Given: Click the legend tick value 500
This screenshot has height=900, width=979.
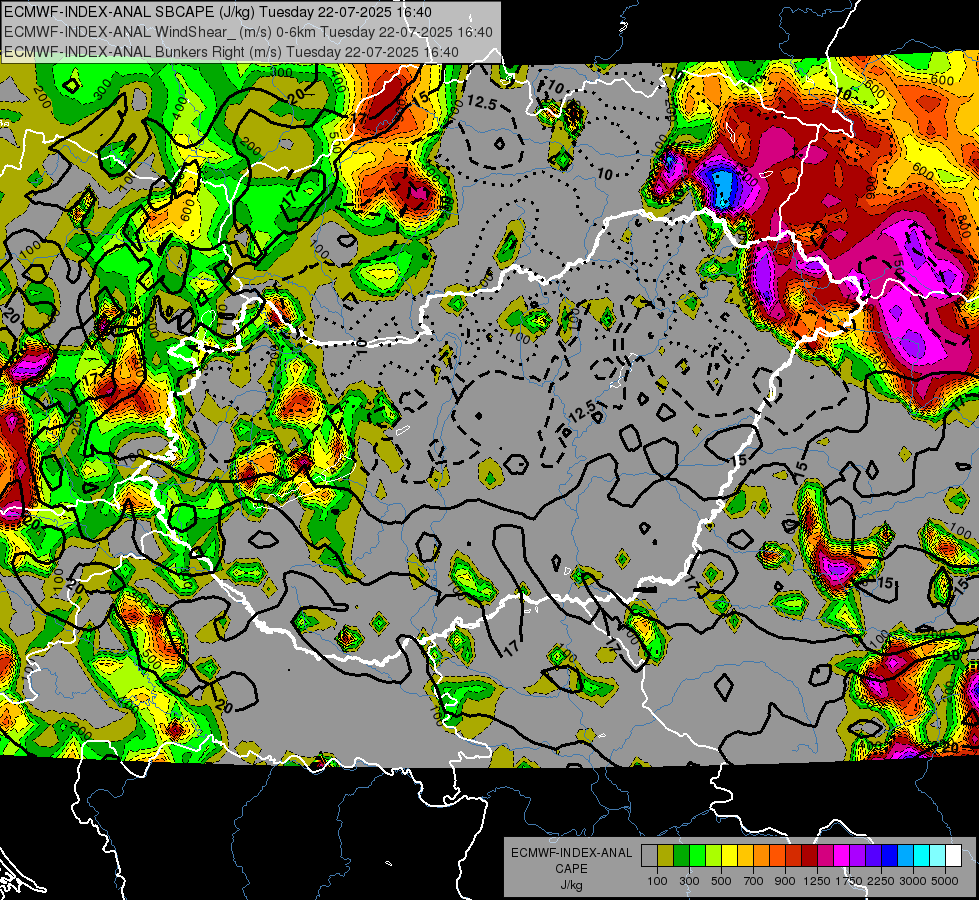Looking at the screenshot, I should pos(721,881).
